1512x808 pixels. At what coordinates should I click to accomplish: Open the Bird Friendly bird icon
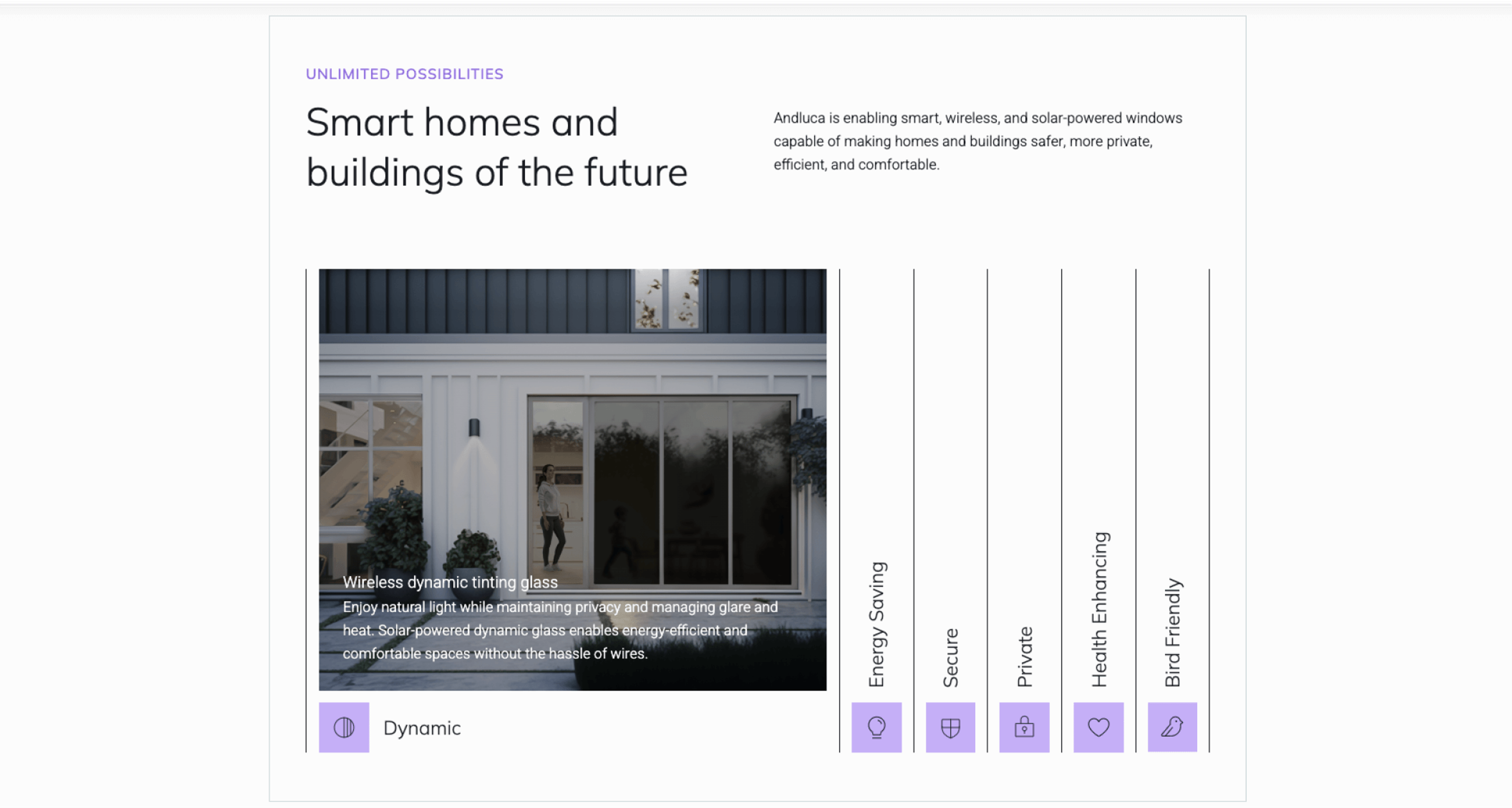1172,727
